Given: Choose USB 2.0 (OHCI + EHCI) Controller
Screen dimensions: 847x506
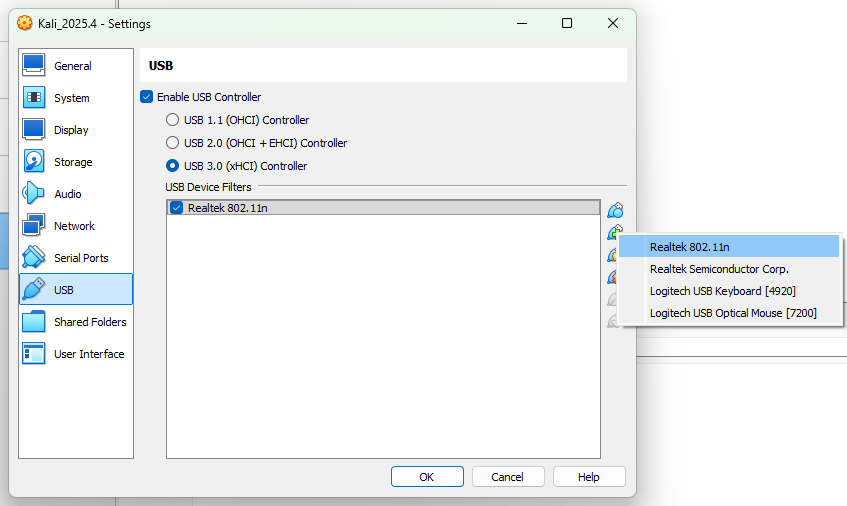Looking at the screenshot, I should tap(173, 143).
